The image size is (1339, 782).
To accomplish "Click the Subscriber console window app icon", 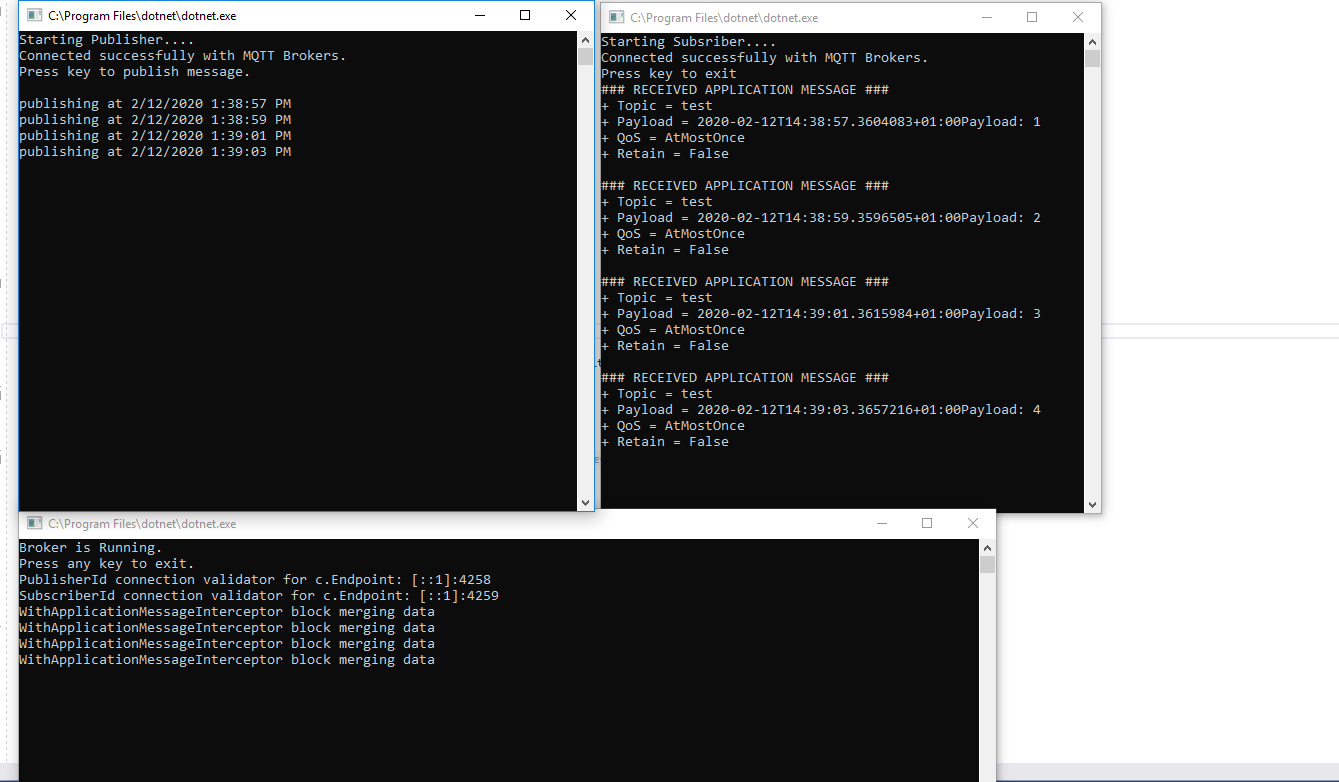I will (616, 18).
